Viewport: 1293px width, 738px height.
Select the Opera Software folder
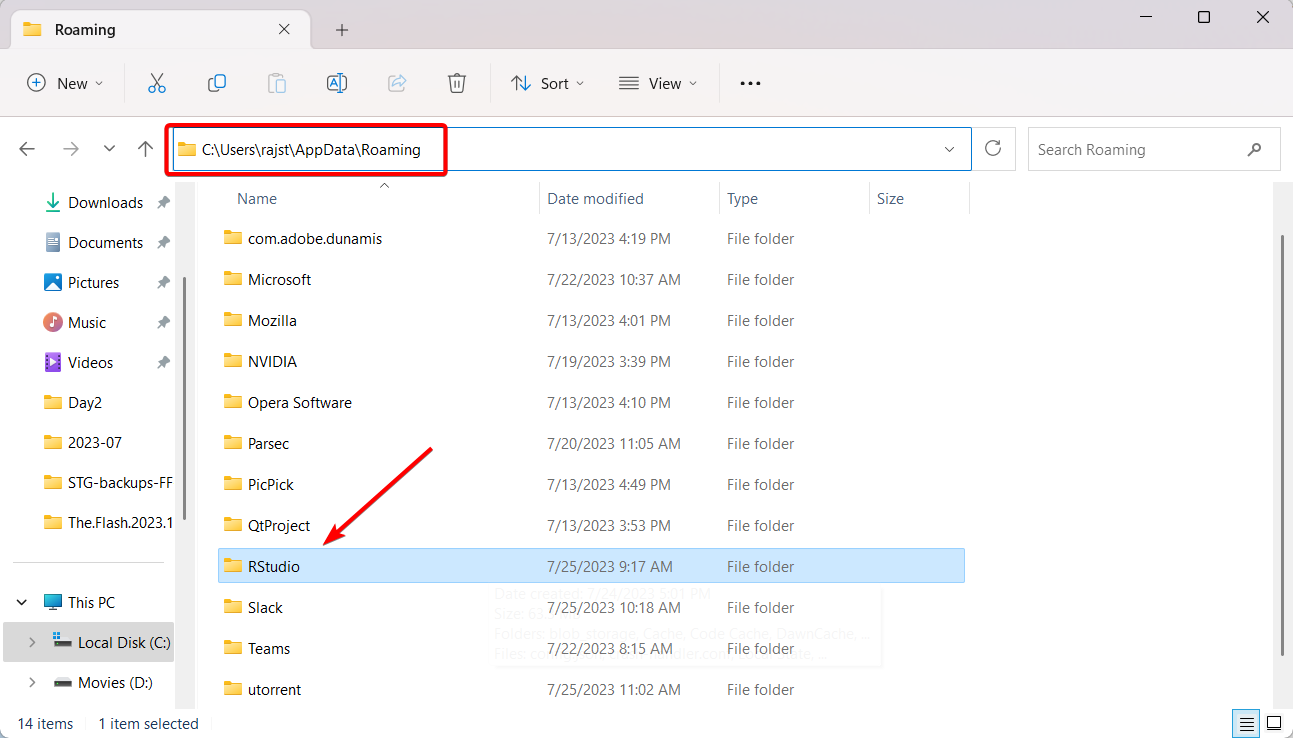[x=591, y=403]
